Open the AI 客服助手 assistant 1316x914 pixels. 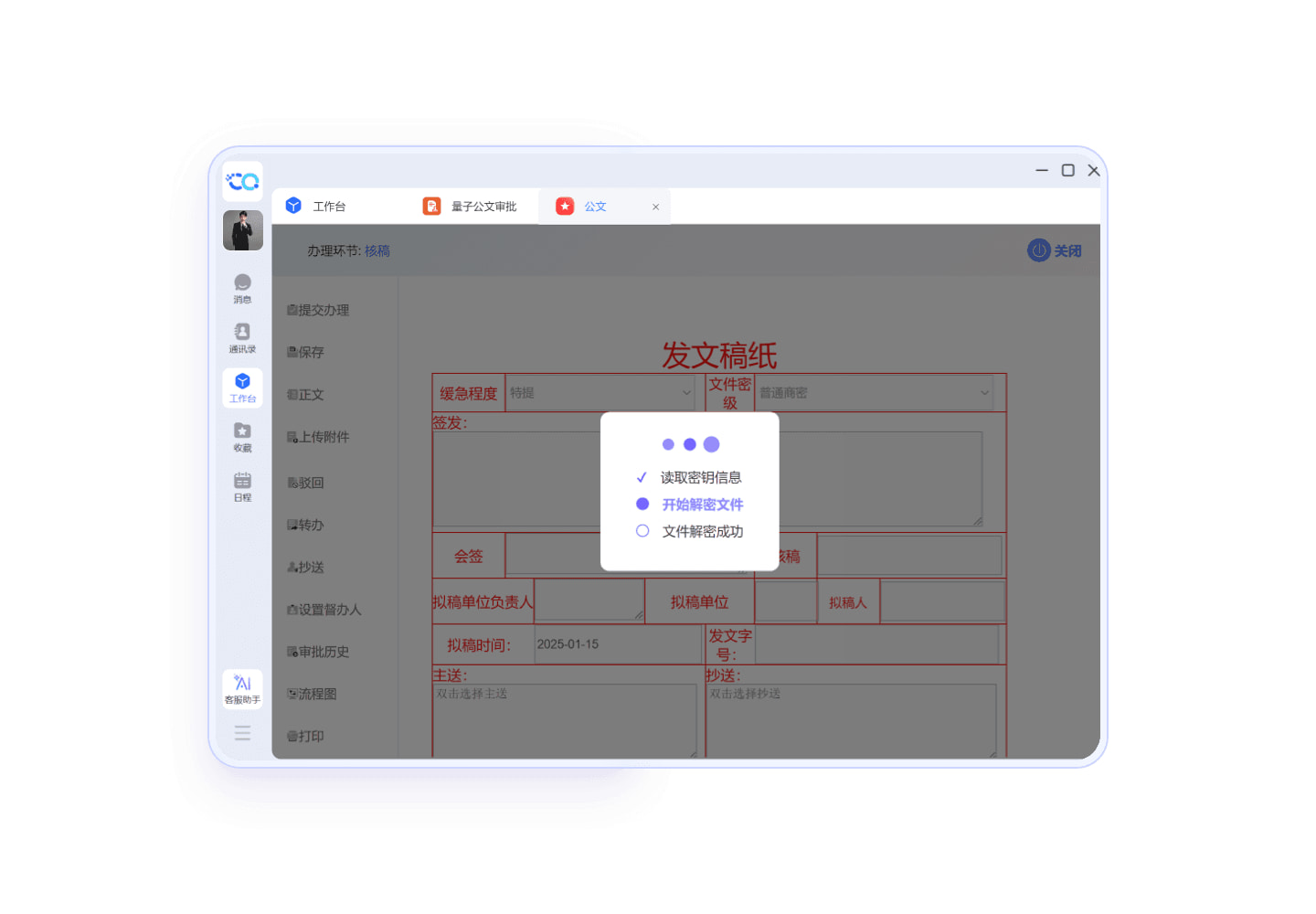coord(242,688)
